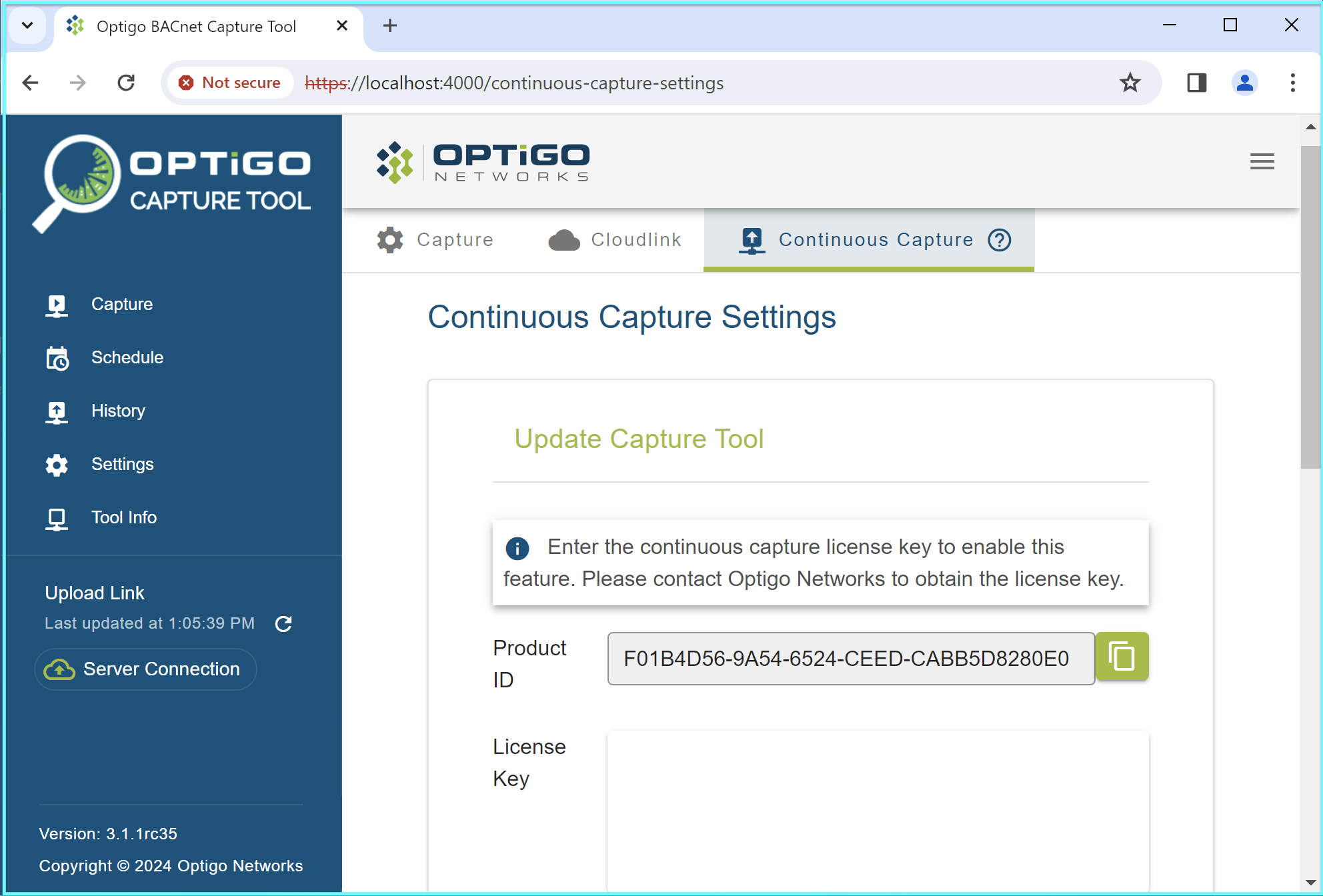The height and width of the screenshot is (896, 1323).
Task: Click the Tool Info monitor icon
Action: tap(57, 519)
